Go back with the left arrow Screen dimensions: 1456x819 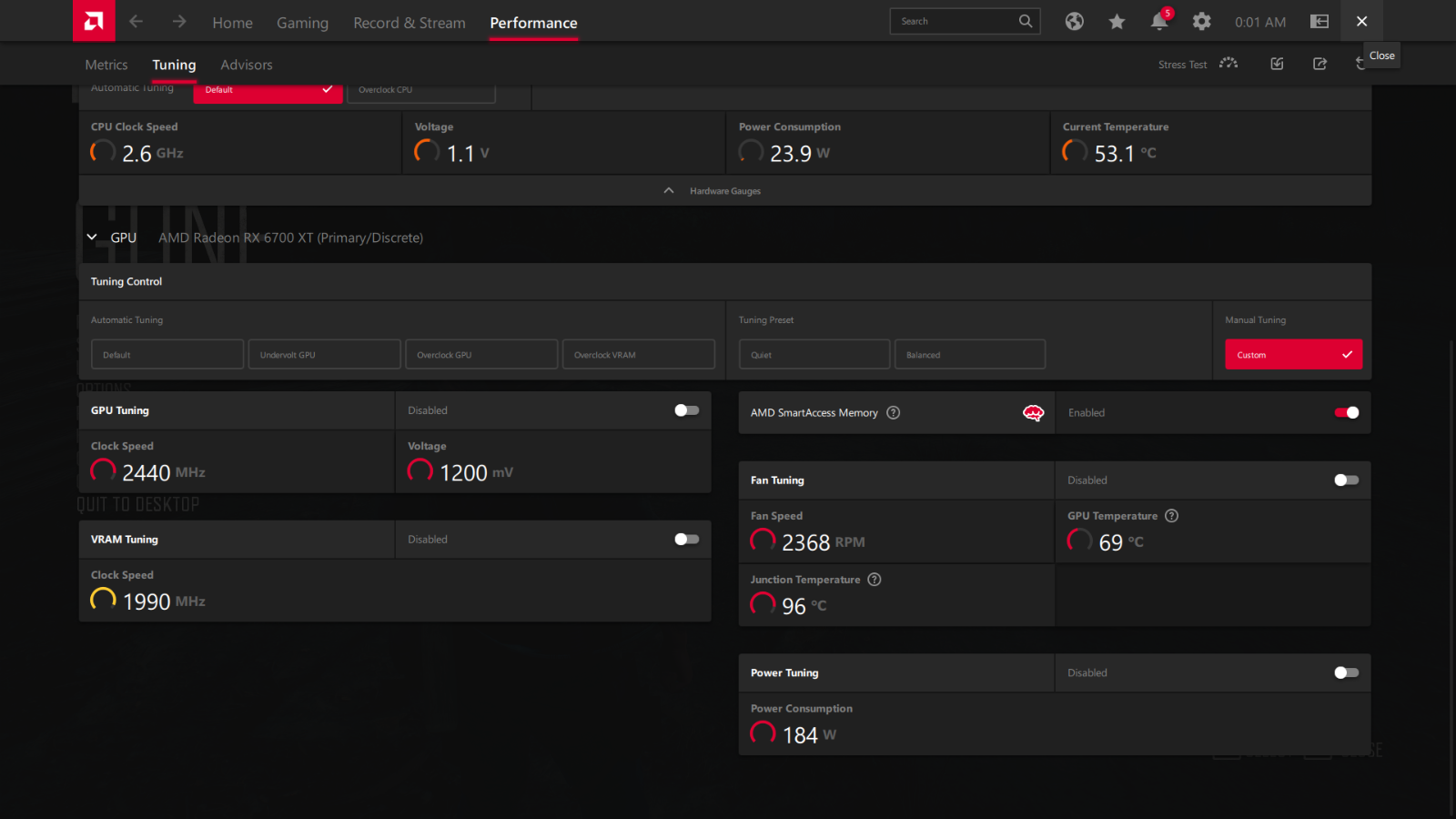(x=136, y=21)
